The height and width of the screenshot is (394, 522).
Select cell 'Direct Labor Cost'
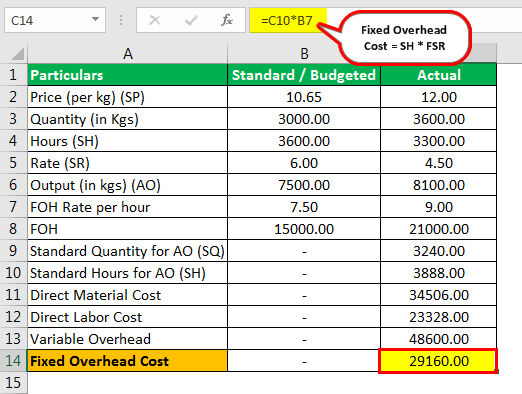tap(128, 317)
